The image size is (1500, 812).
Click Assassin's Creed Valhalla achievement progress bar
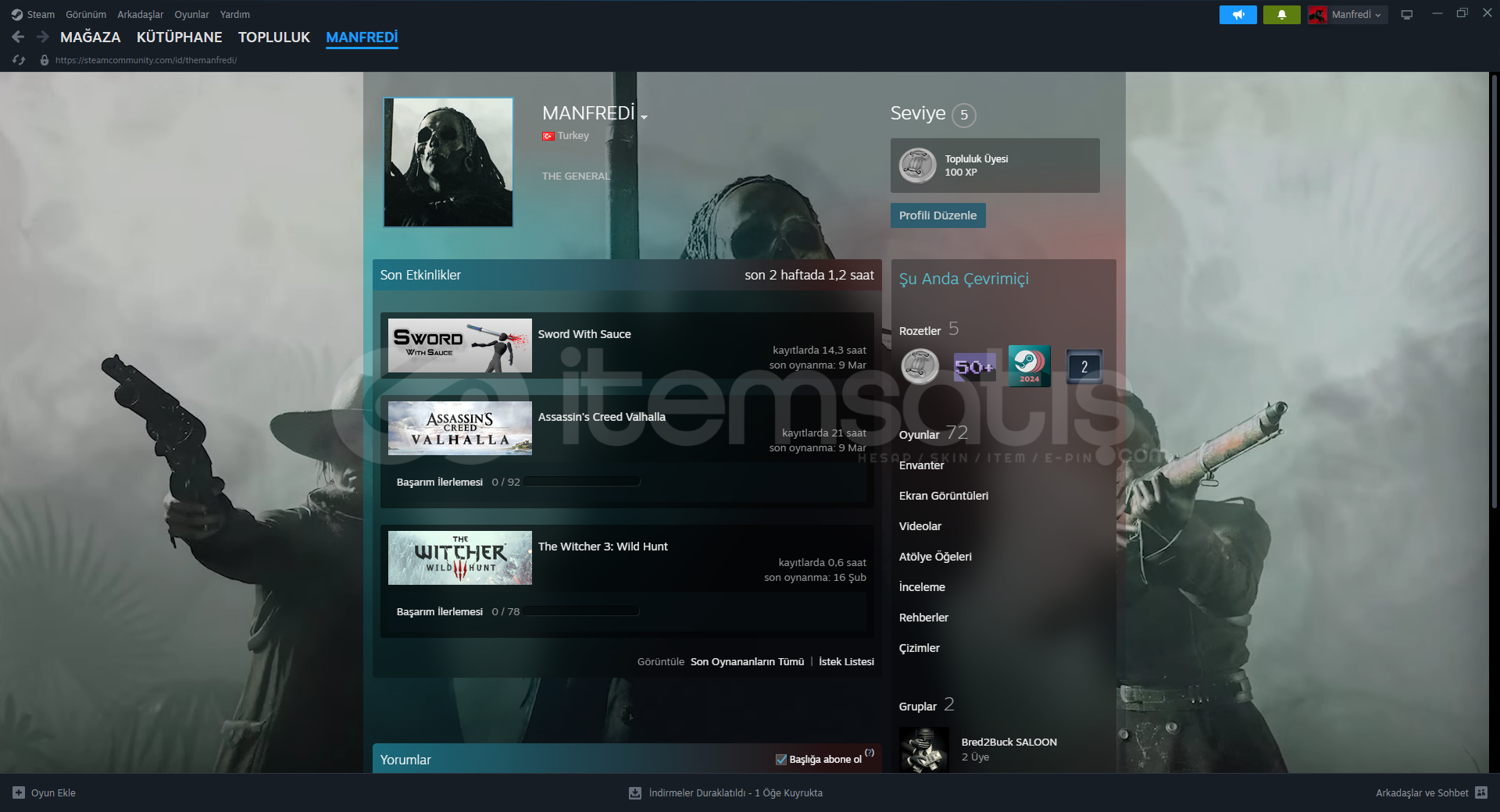[x=582, y=482]
